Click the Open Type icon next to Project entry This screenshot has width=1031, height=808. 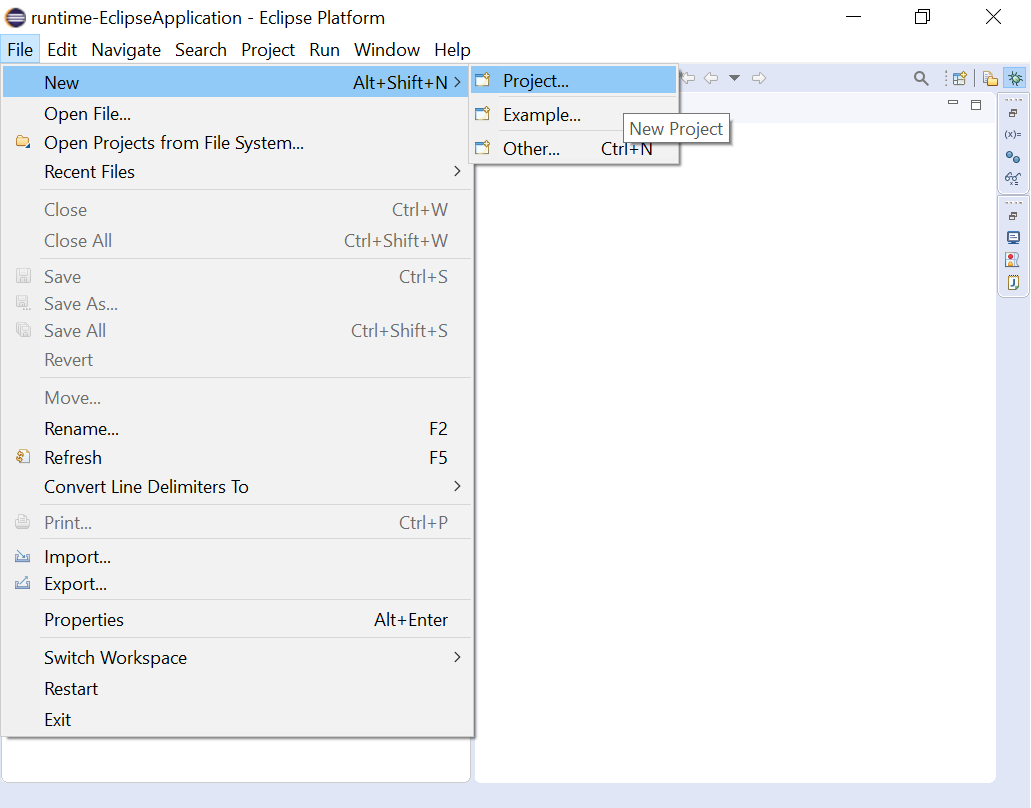coord(483,80)
